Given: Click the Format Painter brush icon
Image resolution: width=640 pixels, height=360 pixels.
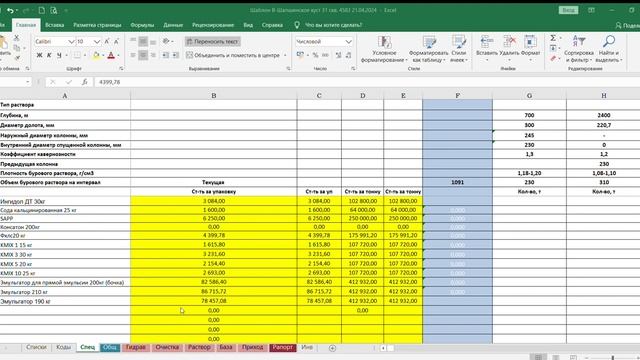Looking at the screenshot, I should point(17,58).
